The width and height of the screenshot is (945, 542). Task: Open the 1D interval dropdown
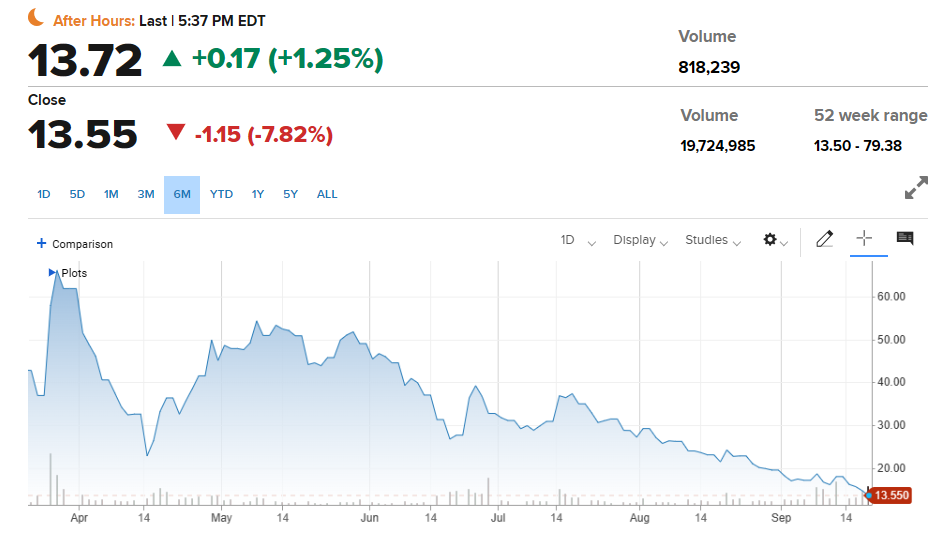click(x=576, y=240)
